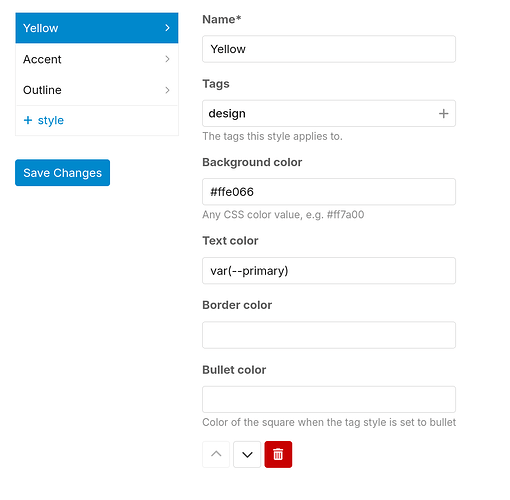Click the hint 'The tags this style applies to.'
The image size is (510, 500).
(272, 136)
